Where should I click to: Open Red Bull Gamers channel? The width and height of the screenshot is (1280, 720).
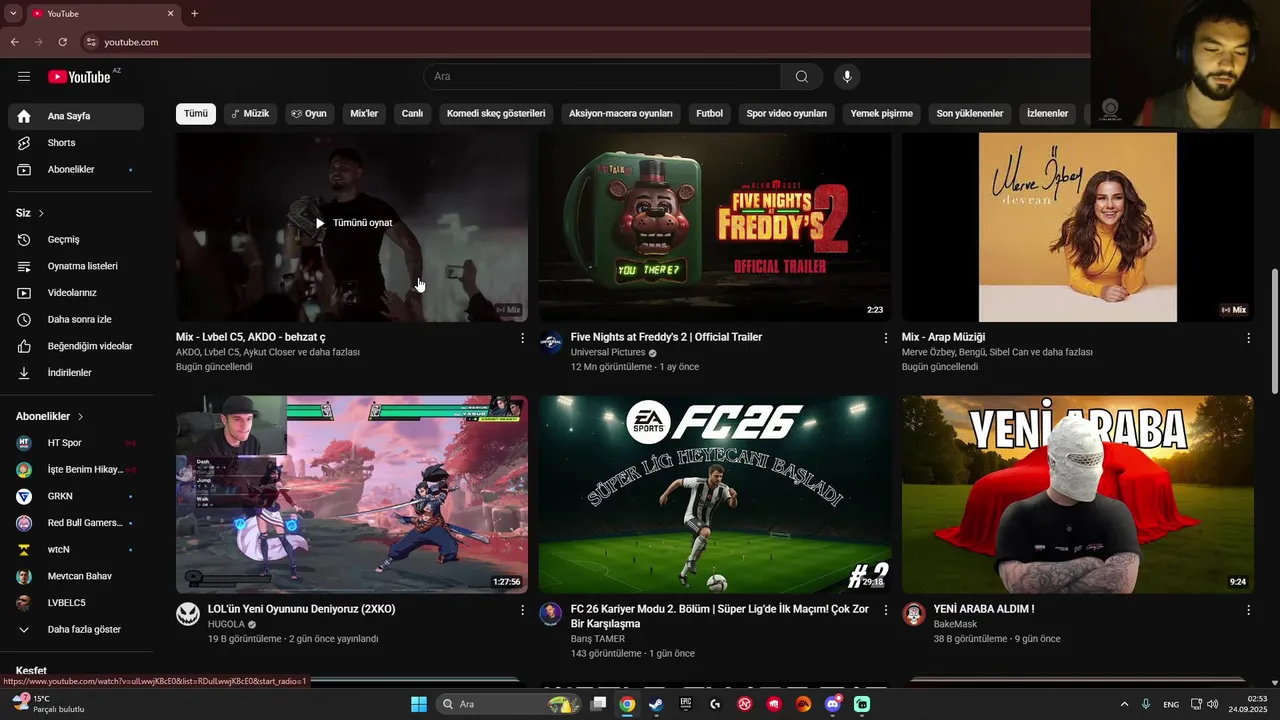76,523
